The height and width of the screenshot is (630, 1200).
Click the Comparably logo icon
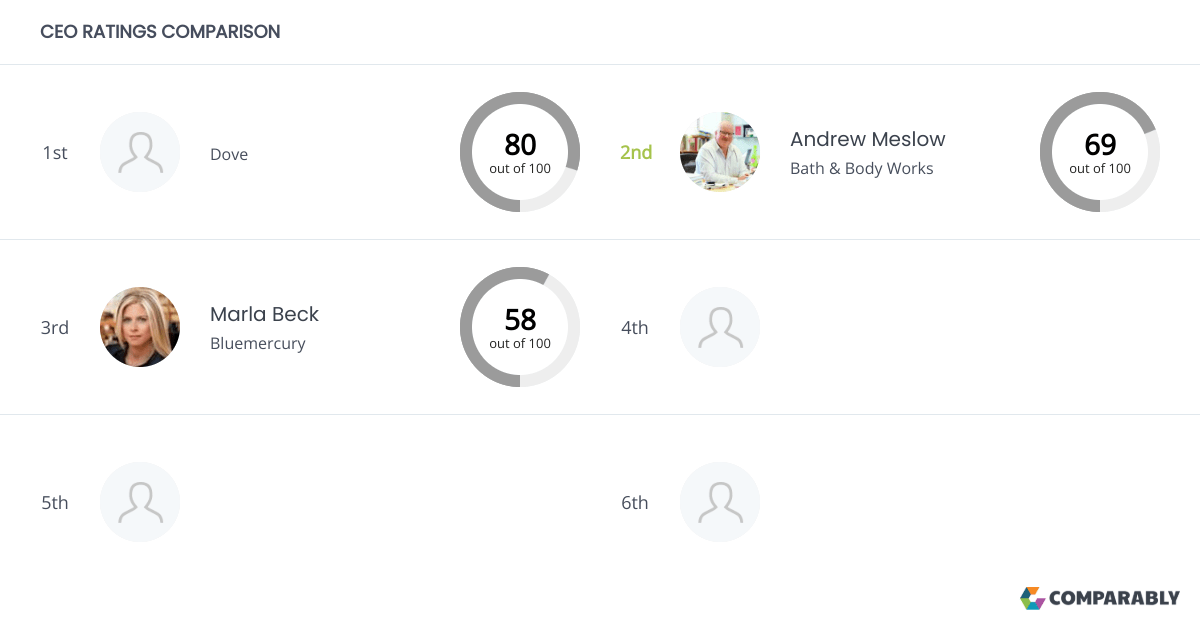pyautogui.click(x=1032, y=598)
